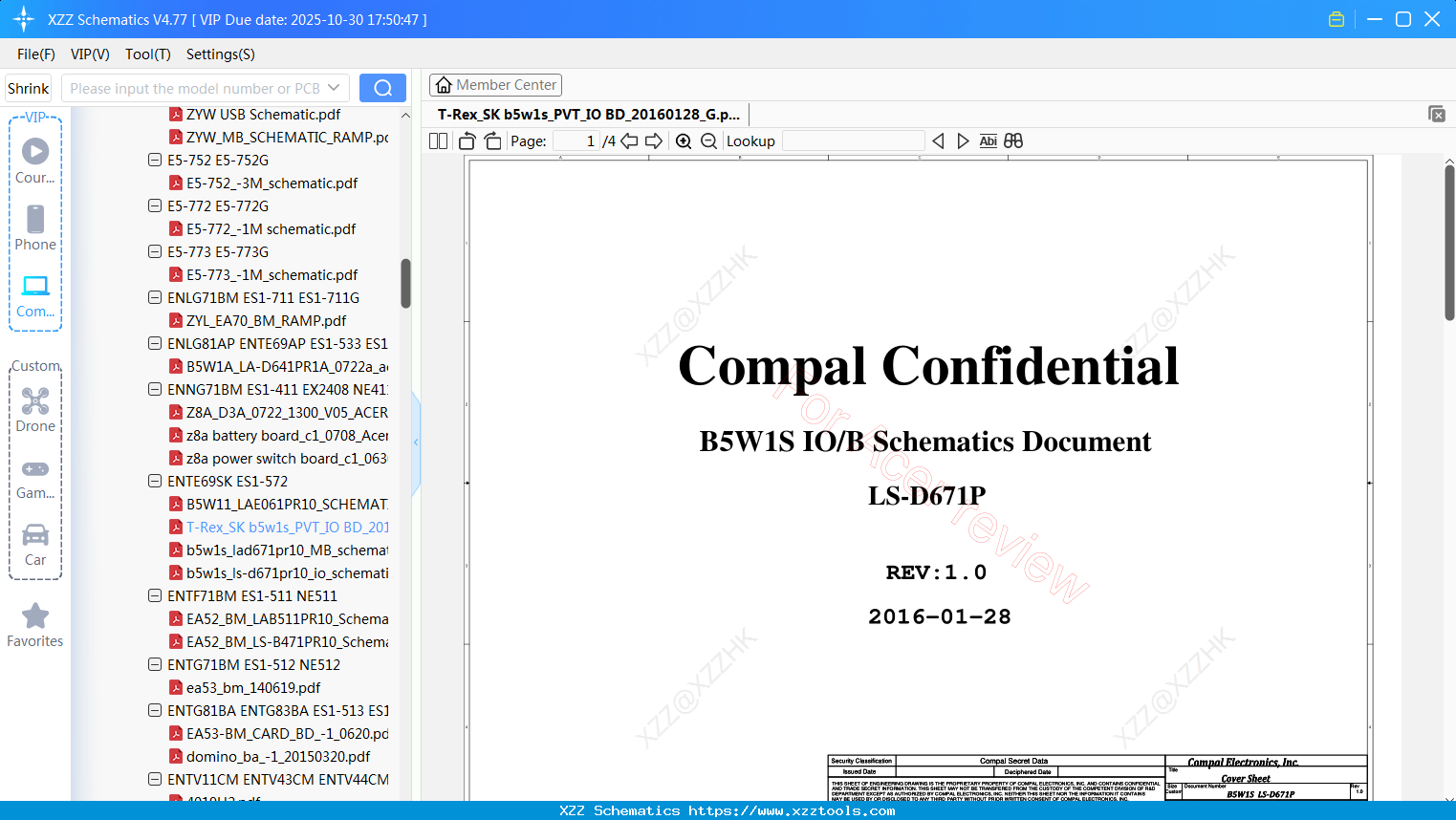Open E5-772_-1M schematic.pdf
1456x820 pixels.
pos(271,228)
